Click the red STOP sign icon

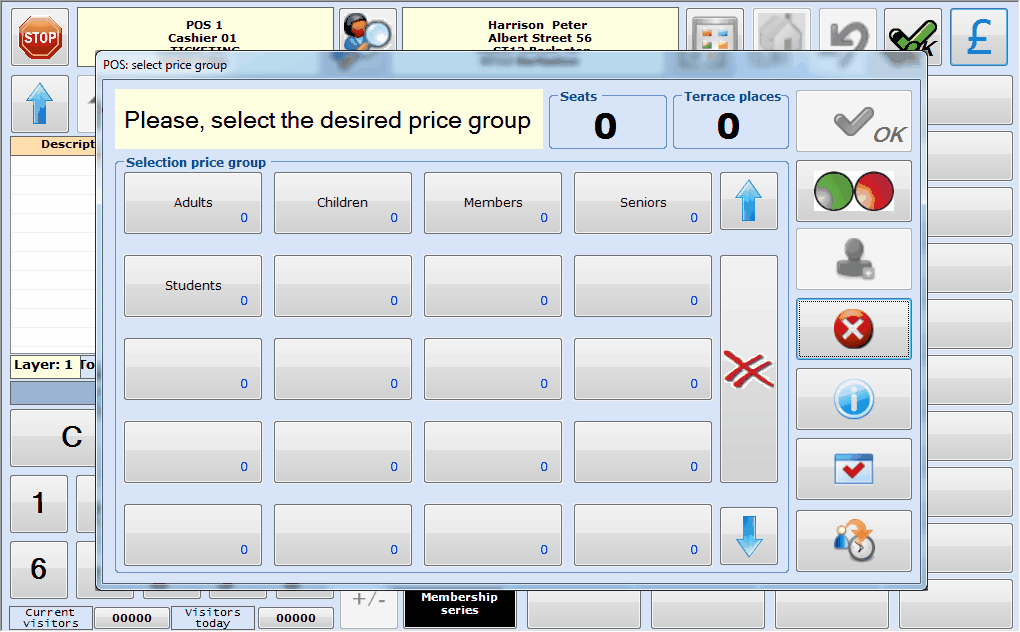(x=40, y=37)
